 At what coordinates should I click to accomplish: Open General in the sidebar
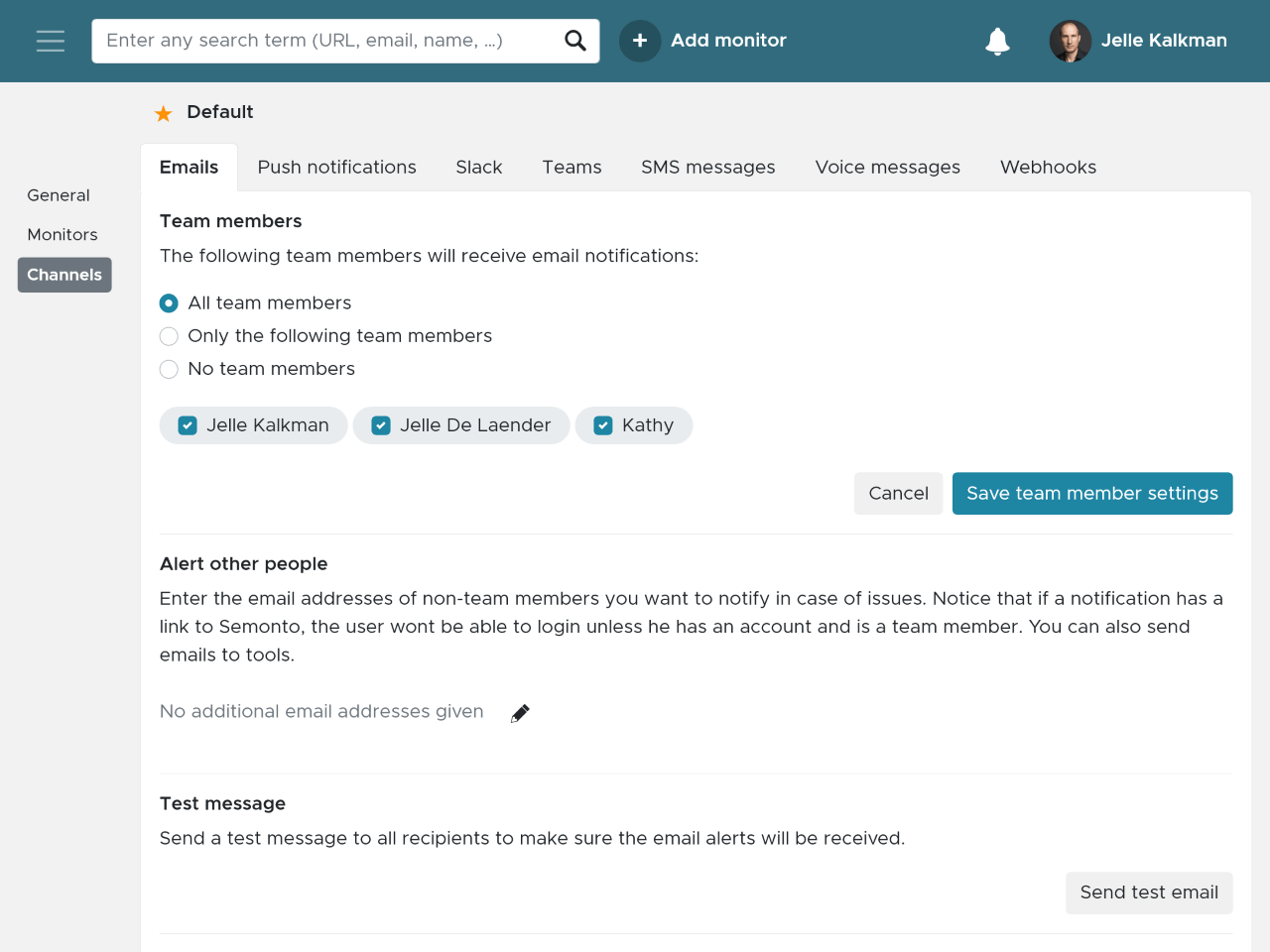[x=59, y=195]
